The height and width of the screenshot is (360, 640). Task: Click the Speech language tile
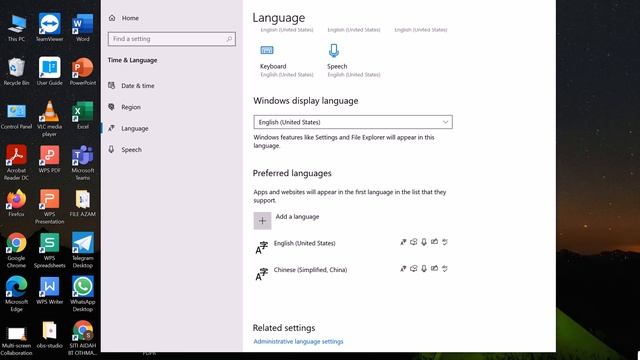353,60
